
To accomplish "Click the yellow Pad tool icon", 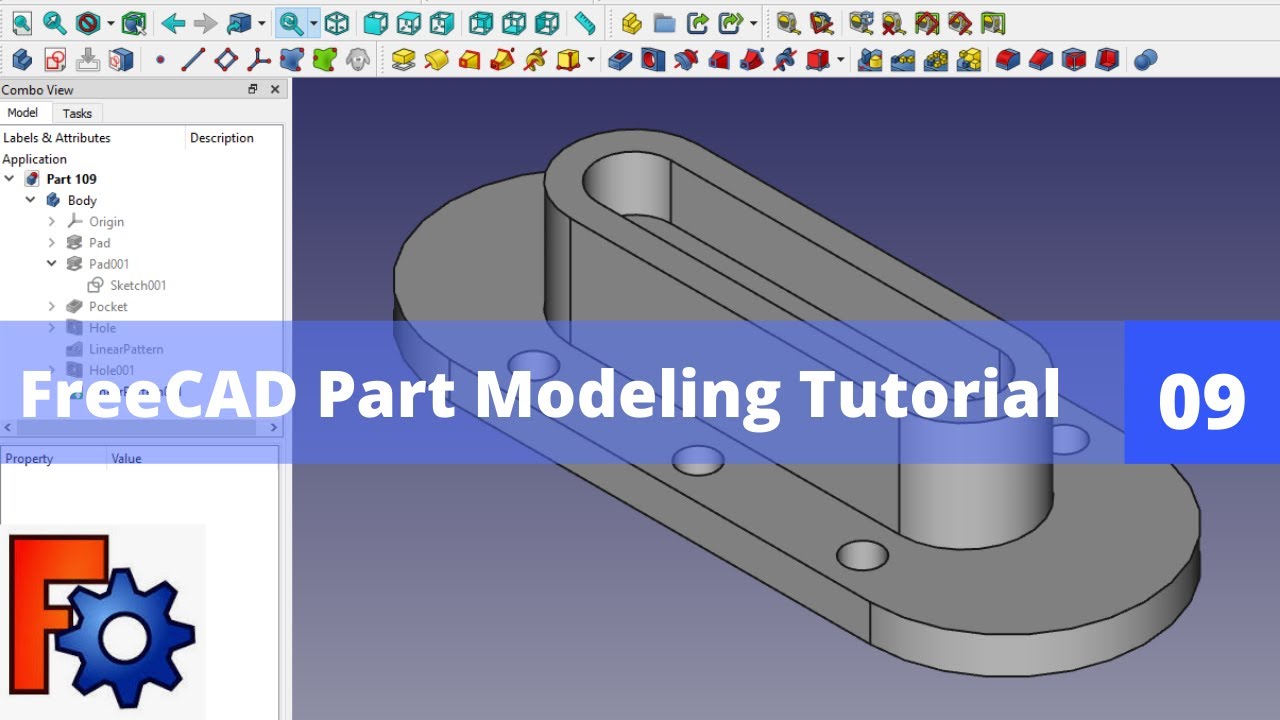I will (x=404, y=60).
